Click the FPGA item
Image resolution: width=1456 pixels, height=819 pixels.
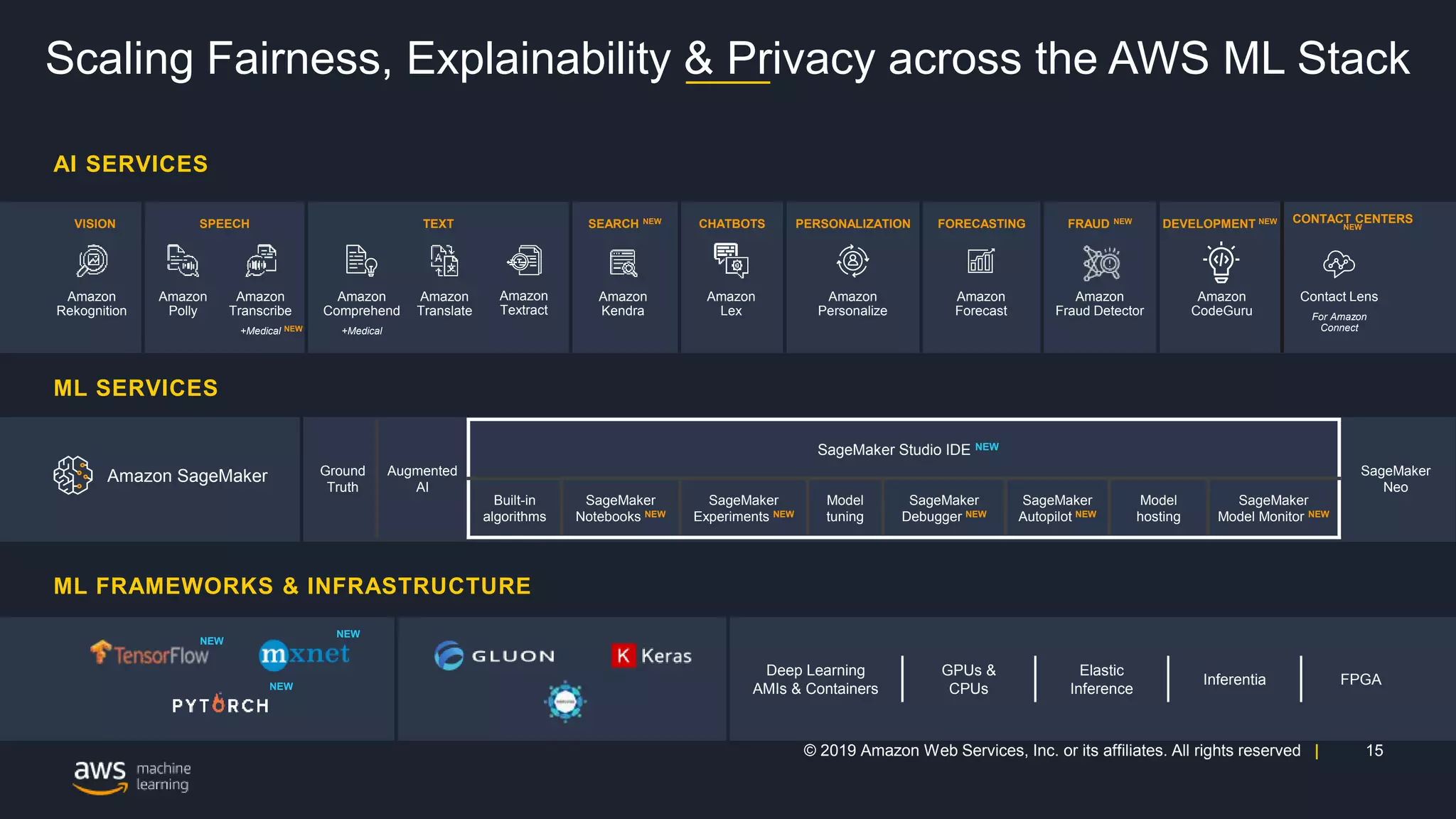tap(1361, 680)
